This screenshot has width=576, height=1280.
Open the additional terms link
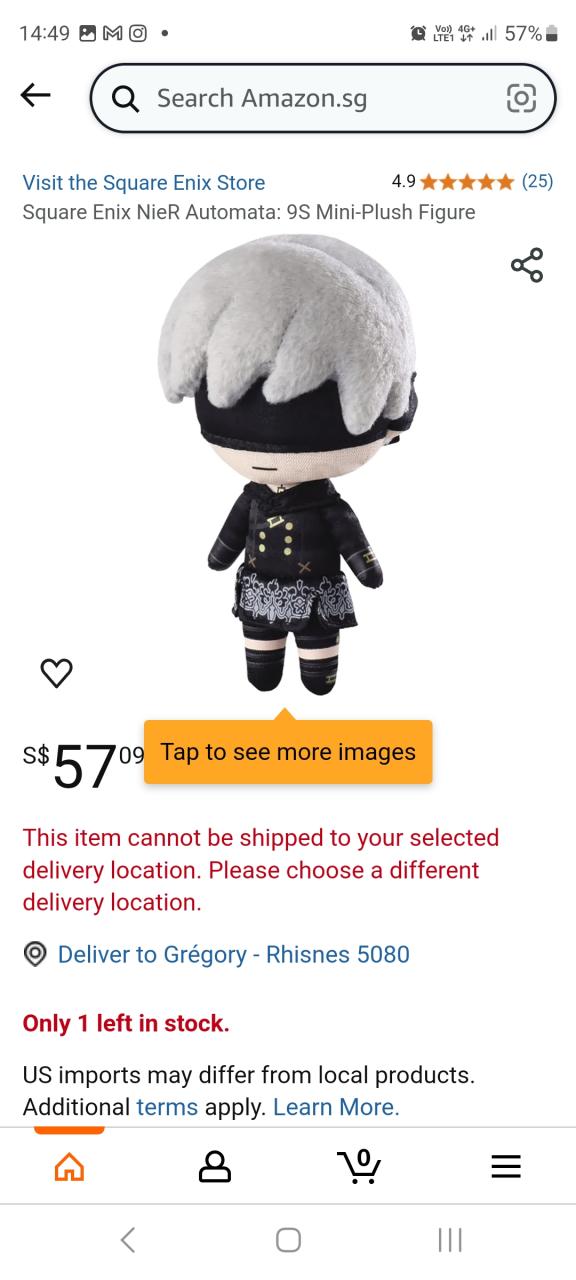[167, 1107]
